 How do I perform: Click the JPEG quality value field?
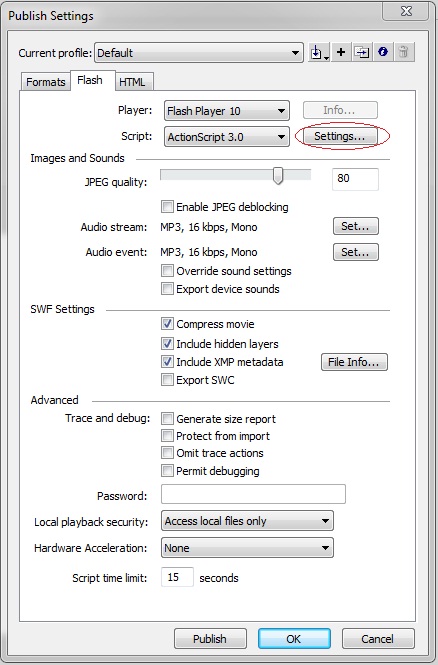pyautogui.click(x=355, y=179)
